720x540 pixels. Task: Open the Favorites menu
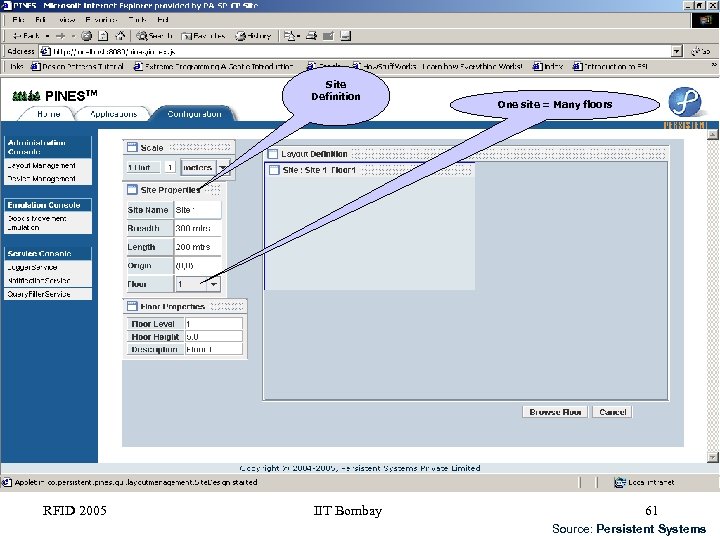pos(101,20)
